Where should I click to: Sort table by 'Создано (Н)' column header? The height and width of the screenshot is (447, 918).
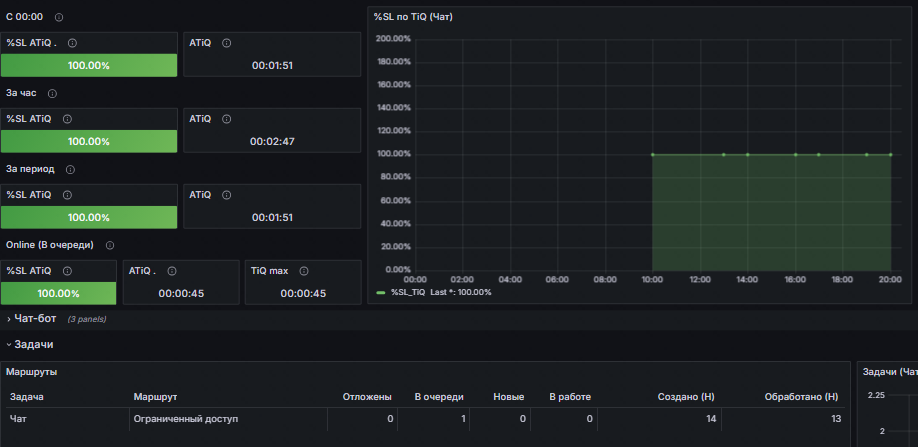pos(686,397)
